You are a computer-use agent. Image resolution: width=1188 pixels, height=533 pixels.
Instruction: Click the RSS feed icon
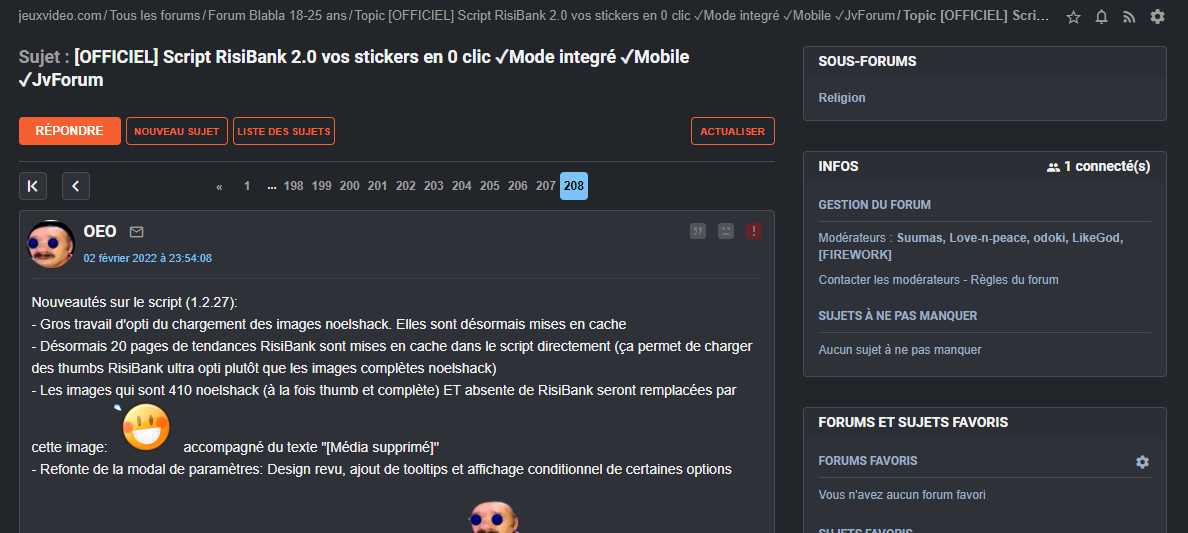1129,17
